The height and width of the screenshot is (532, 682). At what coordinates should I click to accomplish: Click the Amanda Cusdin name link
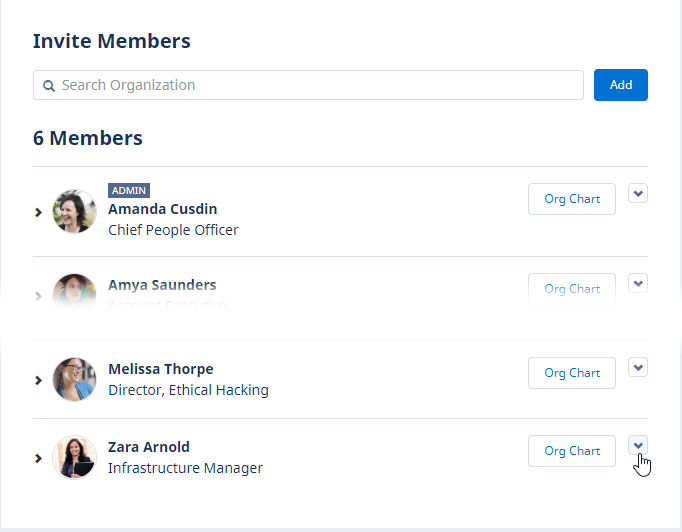point(162,209)
